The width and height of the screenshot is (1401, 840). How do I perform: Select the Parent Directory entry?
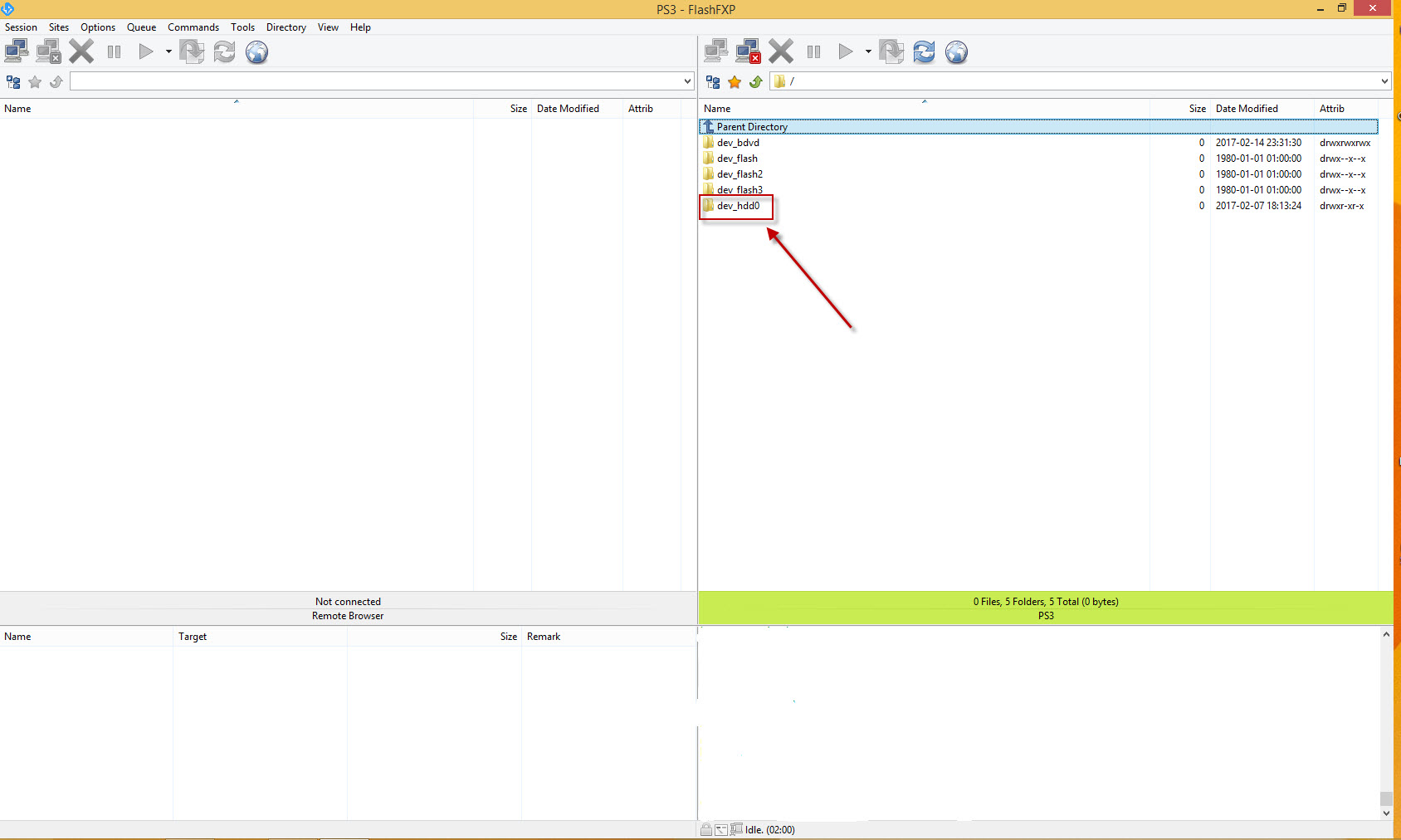point(751,127)
